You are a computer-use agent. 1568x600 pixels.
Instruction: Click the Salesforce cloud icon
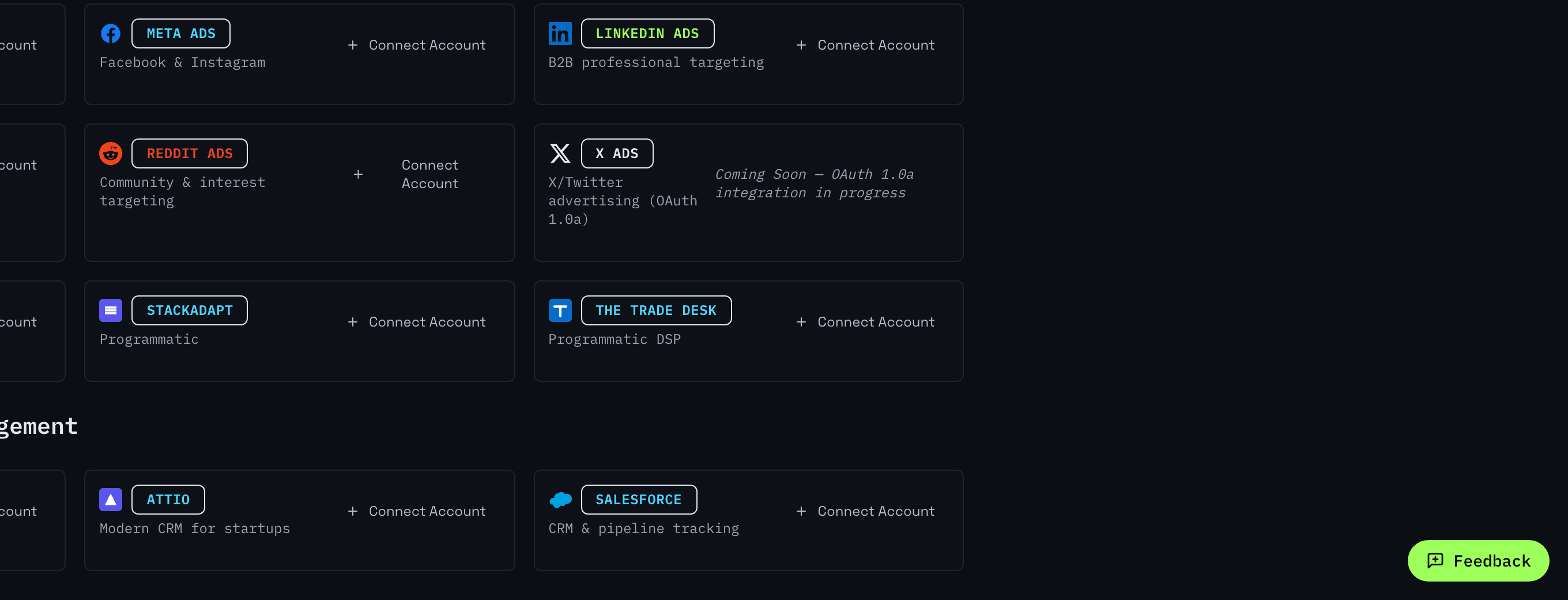tap(560, 500)
